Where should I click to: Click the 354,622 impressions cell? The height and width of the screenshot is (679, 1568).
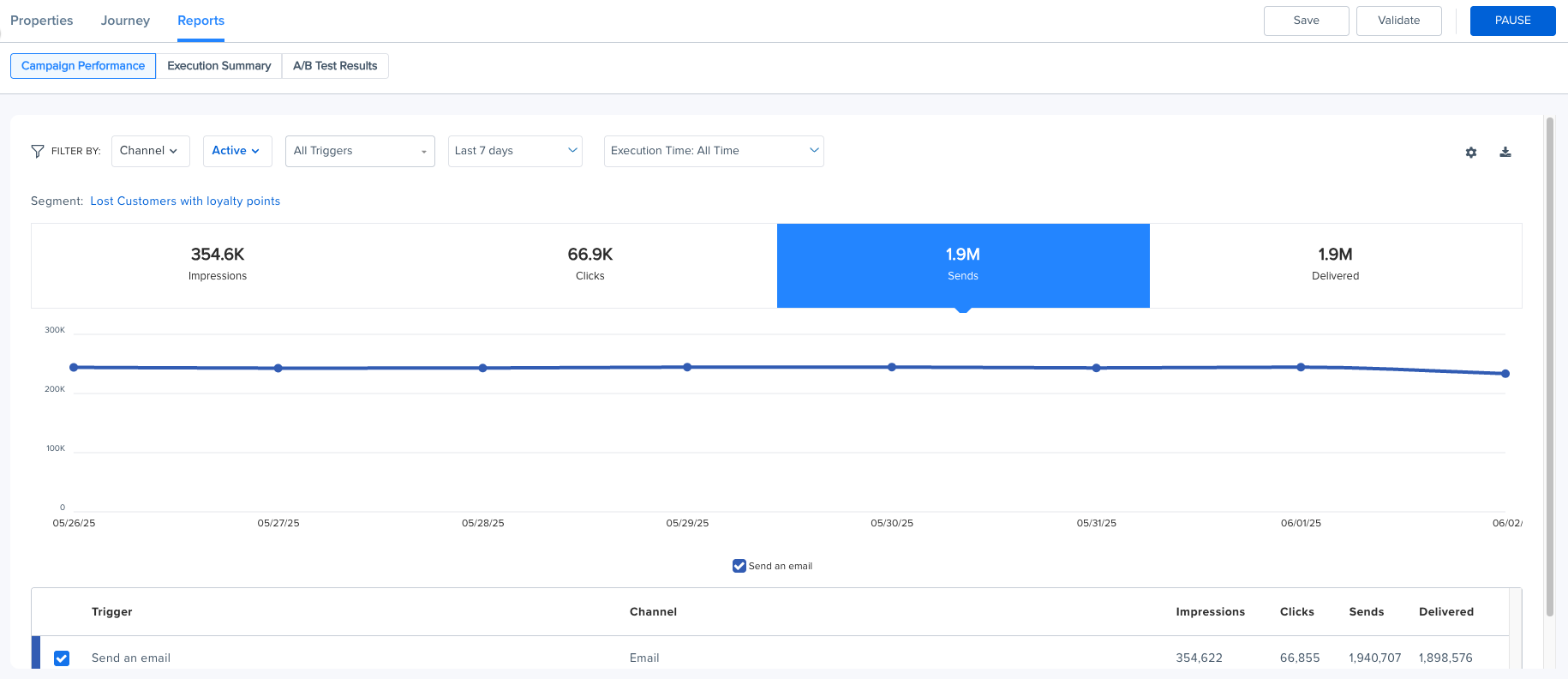point(1200,658)
